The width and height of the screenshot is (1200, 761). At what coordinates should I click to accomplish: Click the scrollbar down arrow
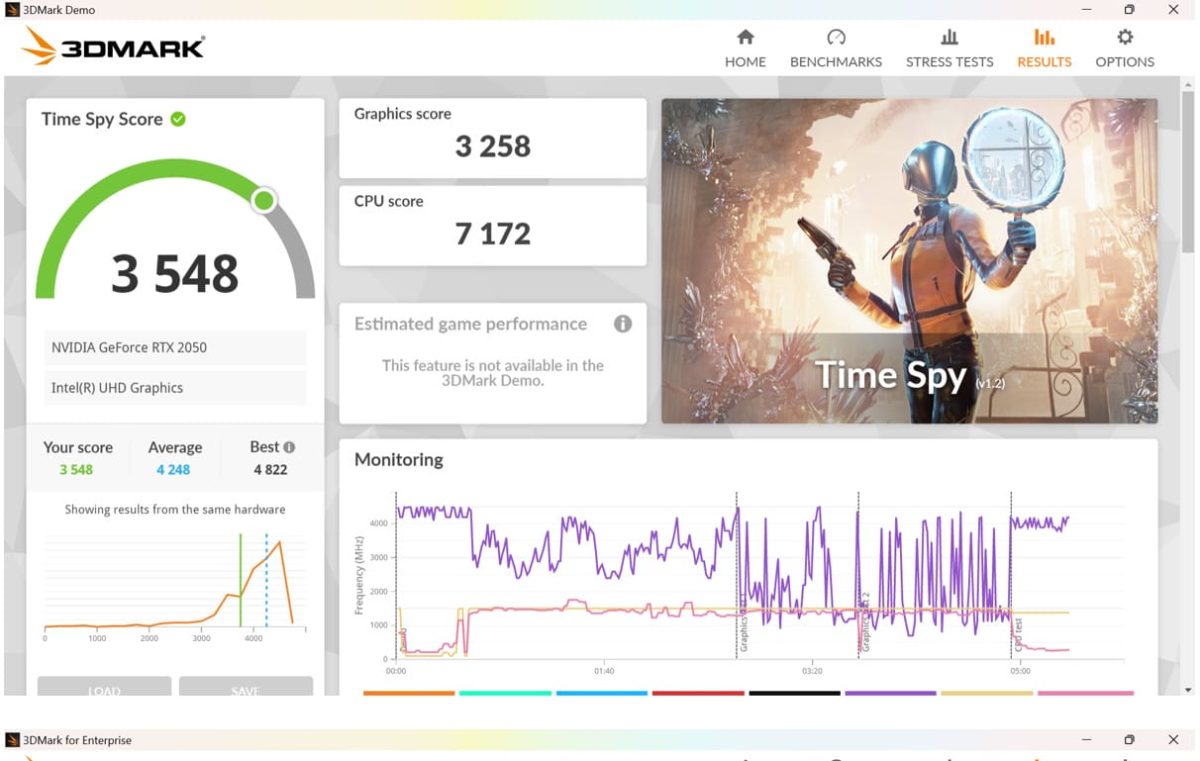pyautogui.click(x=1187, y=690)
